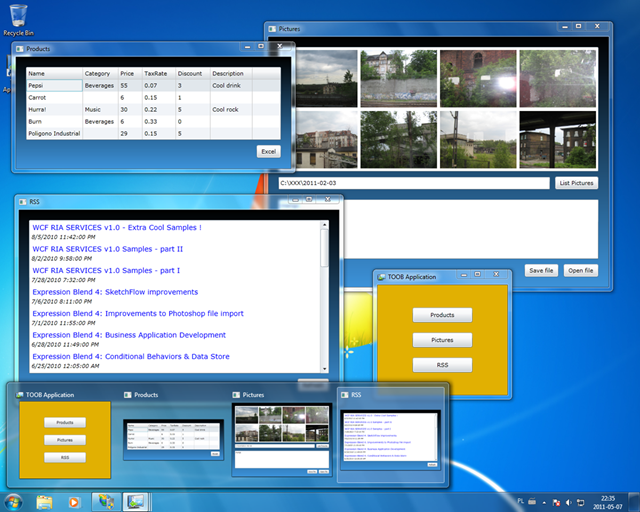Select bottom-left townhouses photo thumbnail

click(x=327, y=139)
